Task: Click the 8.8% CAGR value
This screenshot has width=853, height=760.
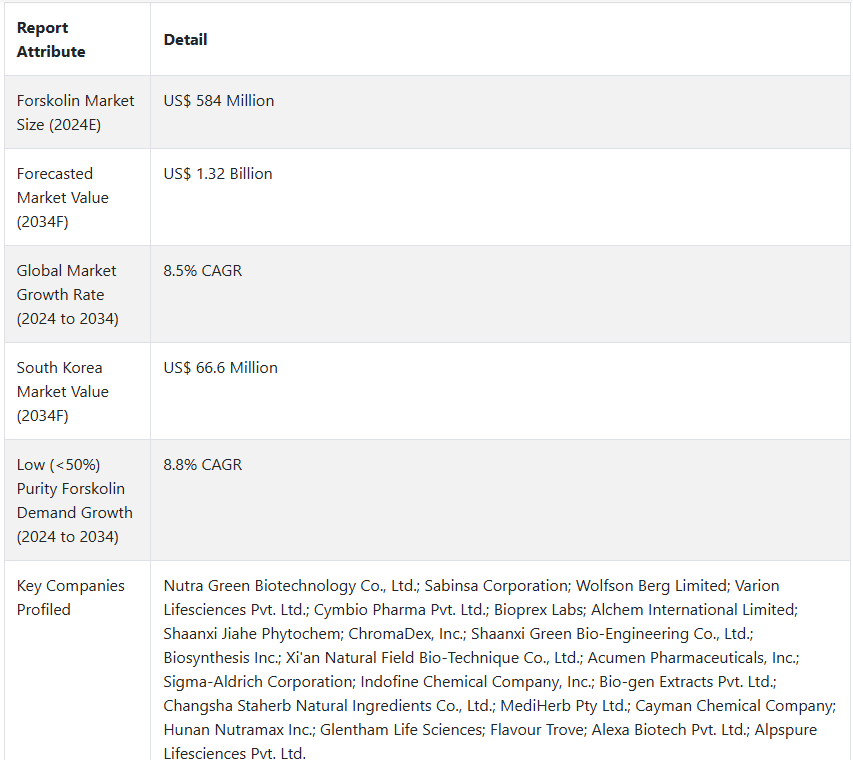Action: 202,465
